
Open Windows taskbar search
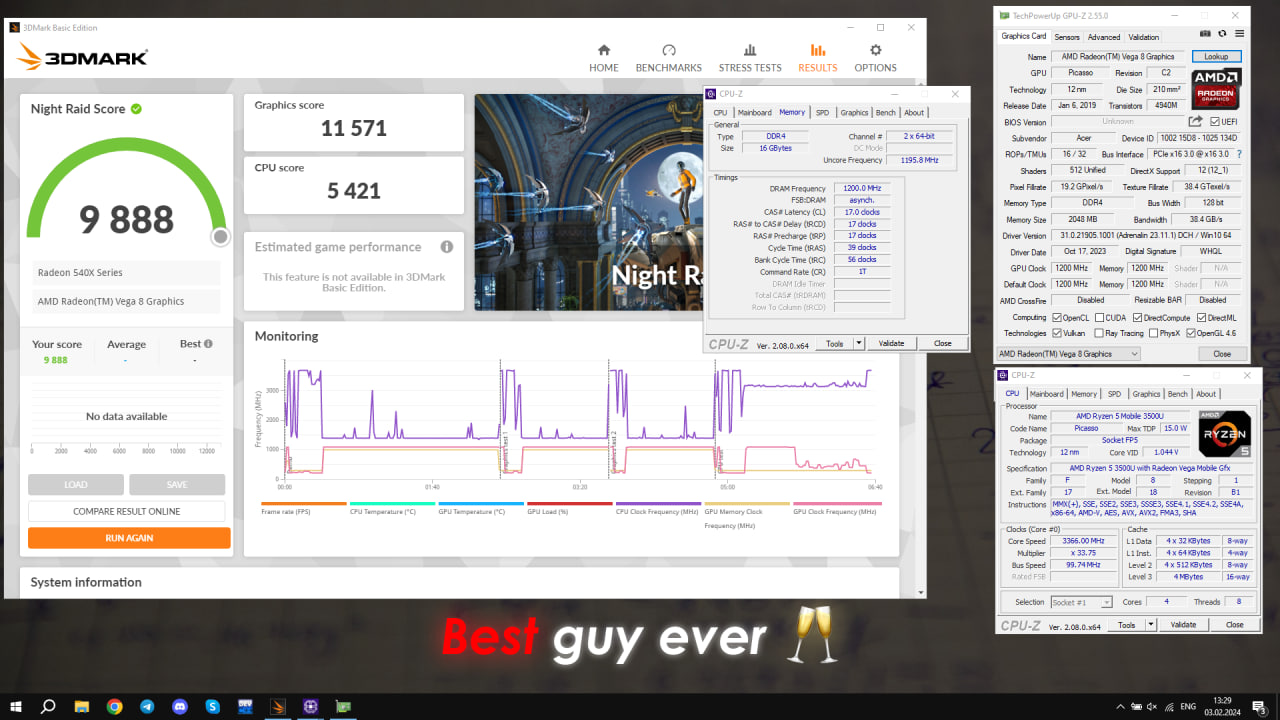point(48,706)
